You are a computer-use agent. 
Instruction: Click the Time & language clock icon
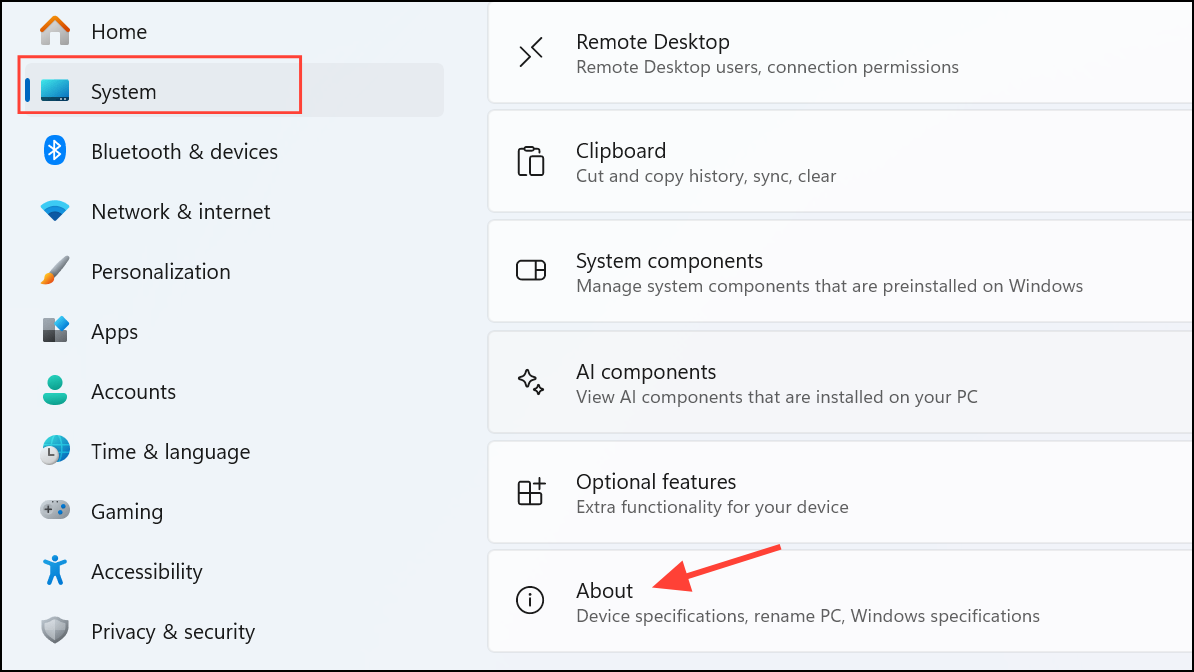pyautogui.click(x=54, y=451)
